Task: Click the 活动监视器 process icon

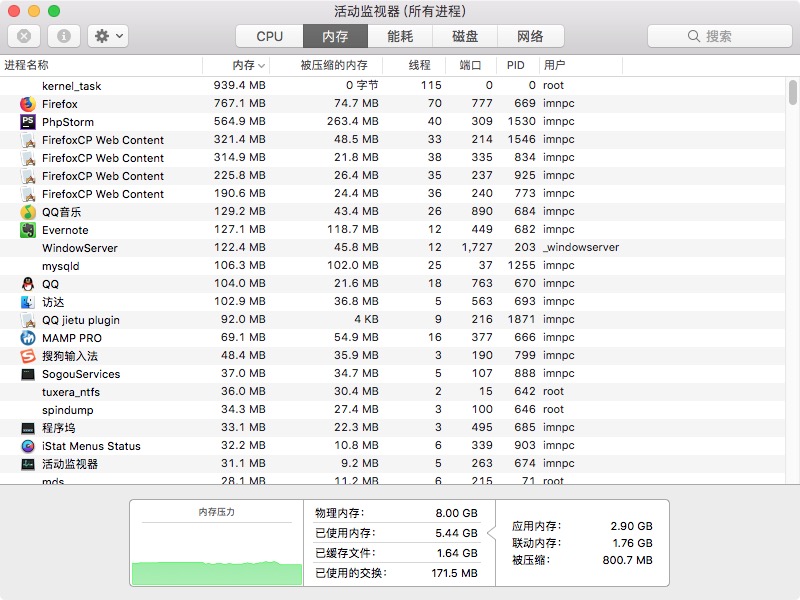Action: click(x=28, y=464)
